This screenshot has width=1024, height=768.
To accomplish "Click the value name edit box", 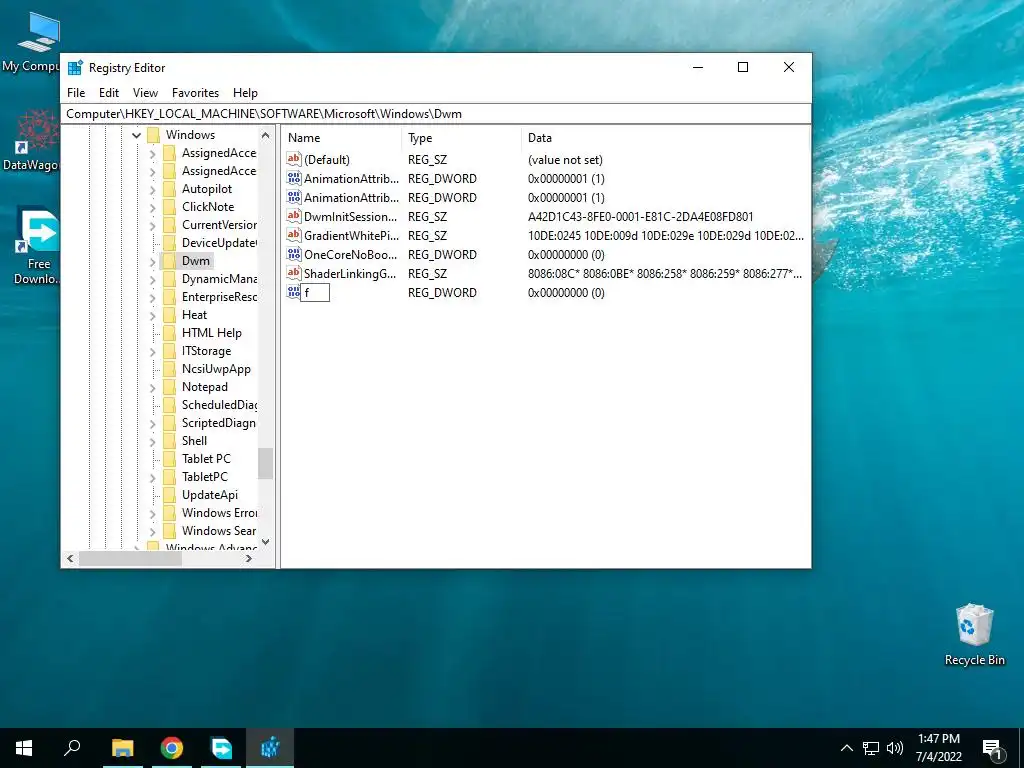I will point(315,293).
